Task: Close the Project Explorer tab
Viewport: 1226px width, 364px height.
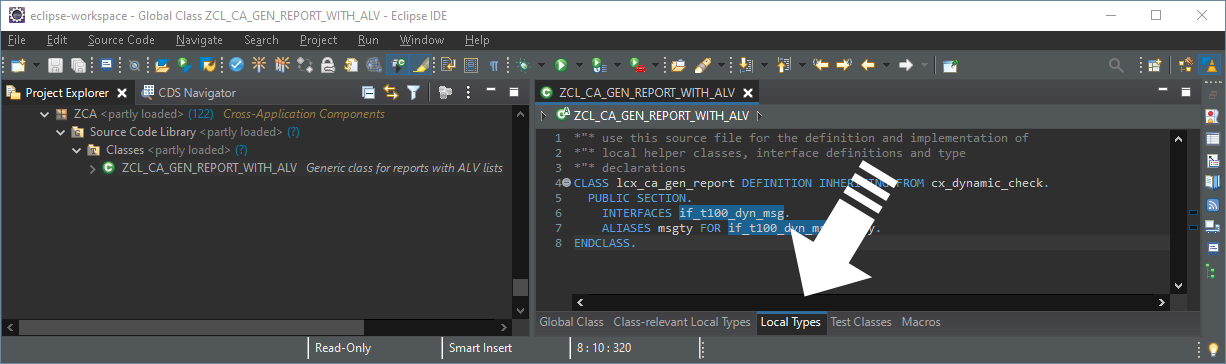Action: click(x=122, y=92)
